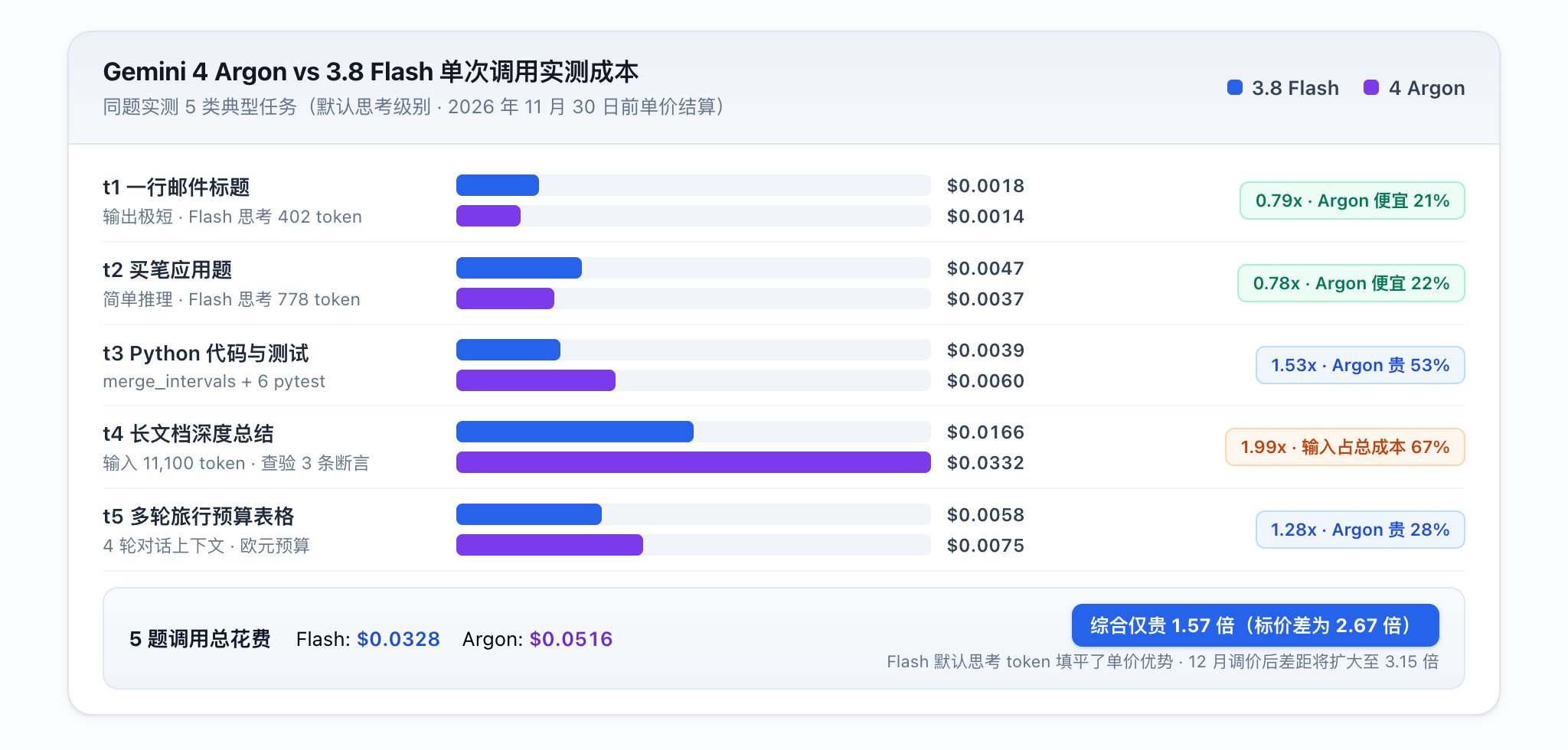Image resolution: width=1568 pixels, height=750 pixels.
Task: Click the Flash total '$0.0328'
Action: [x=398, y=639]
